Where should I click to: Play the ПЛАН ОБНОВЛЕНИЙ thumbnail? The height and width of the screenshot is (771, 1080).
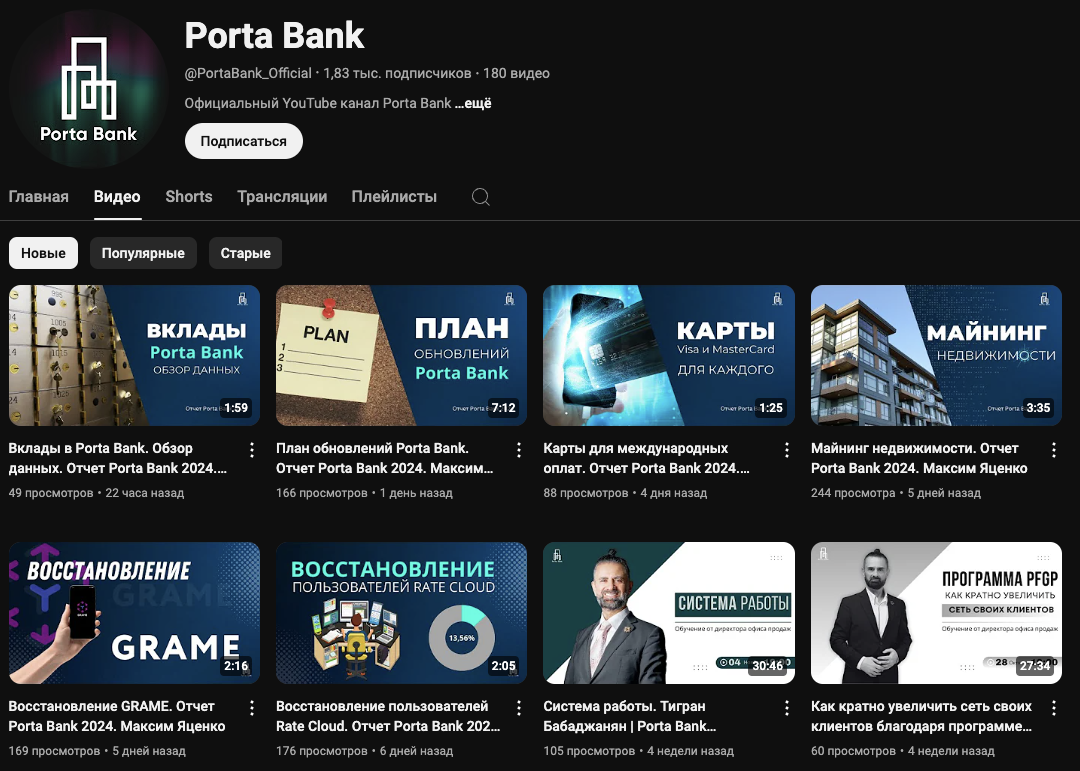point(402,356)
